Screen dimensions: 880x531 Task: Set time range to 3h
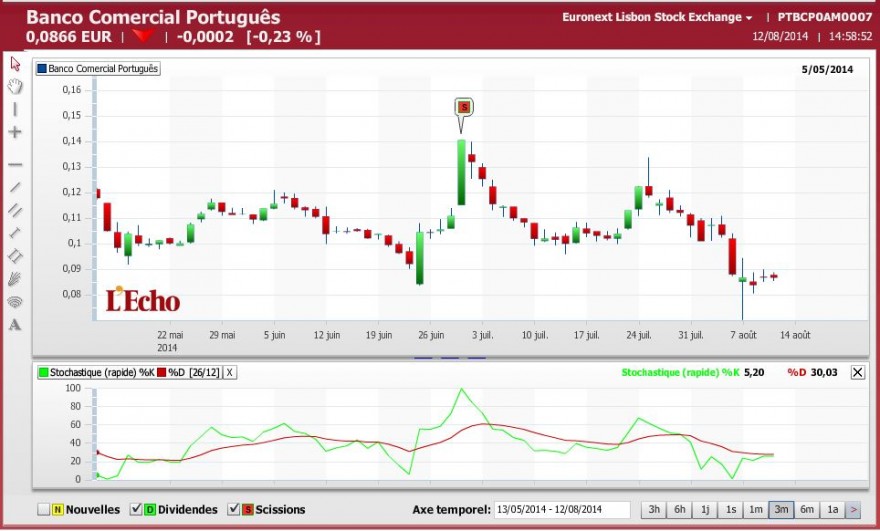click(654, 510)
